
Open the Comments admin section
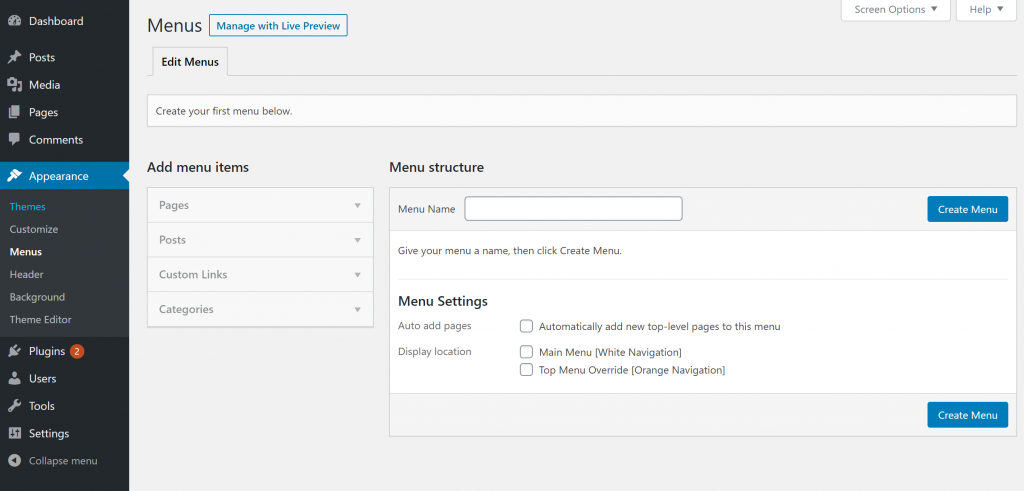pyautogui.click(x=56, y=140)
